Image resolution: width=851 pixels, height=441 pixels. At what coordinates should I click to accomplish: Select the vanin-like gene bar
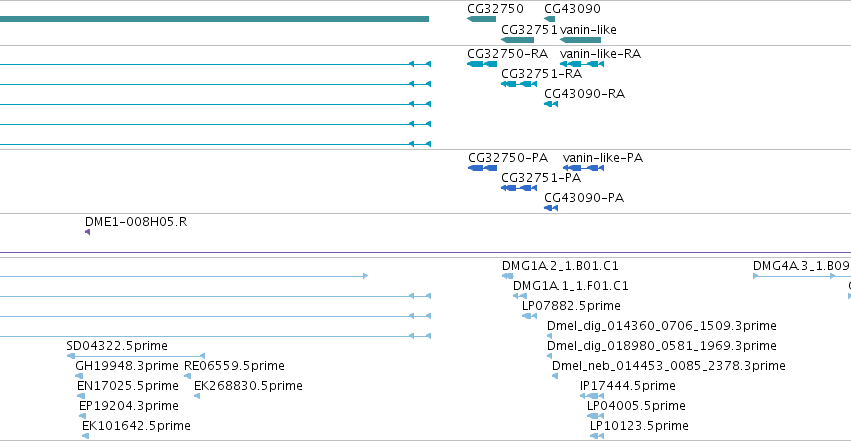tap(580, 40)
